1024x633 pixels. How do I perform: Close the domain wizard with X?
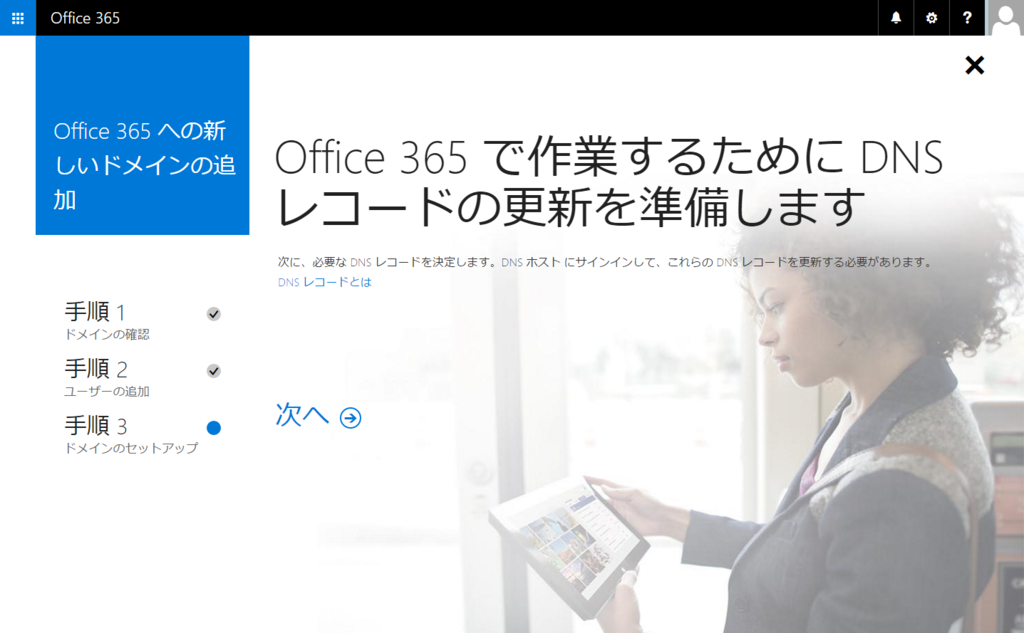[x=974, y=65]
